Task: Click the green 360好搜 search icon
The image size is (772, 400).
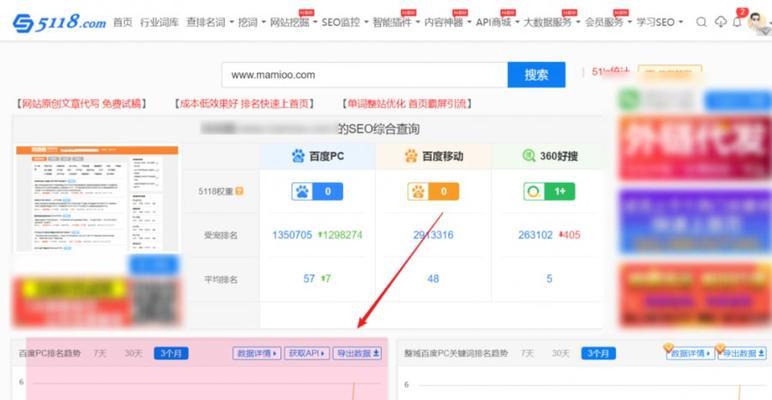Action: [529, 156]
